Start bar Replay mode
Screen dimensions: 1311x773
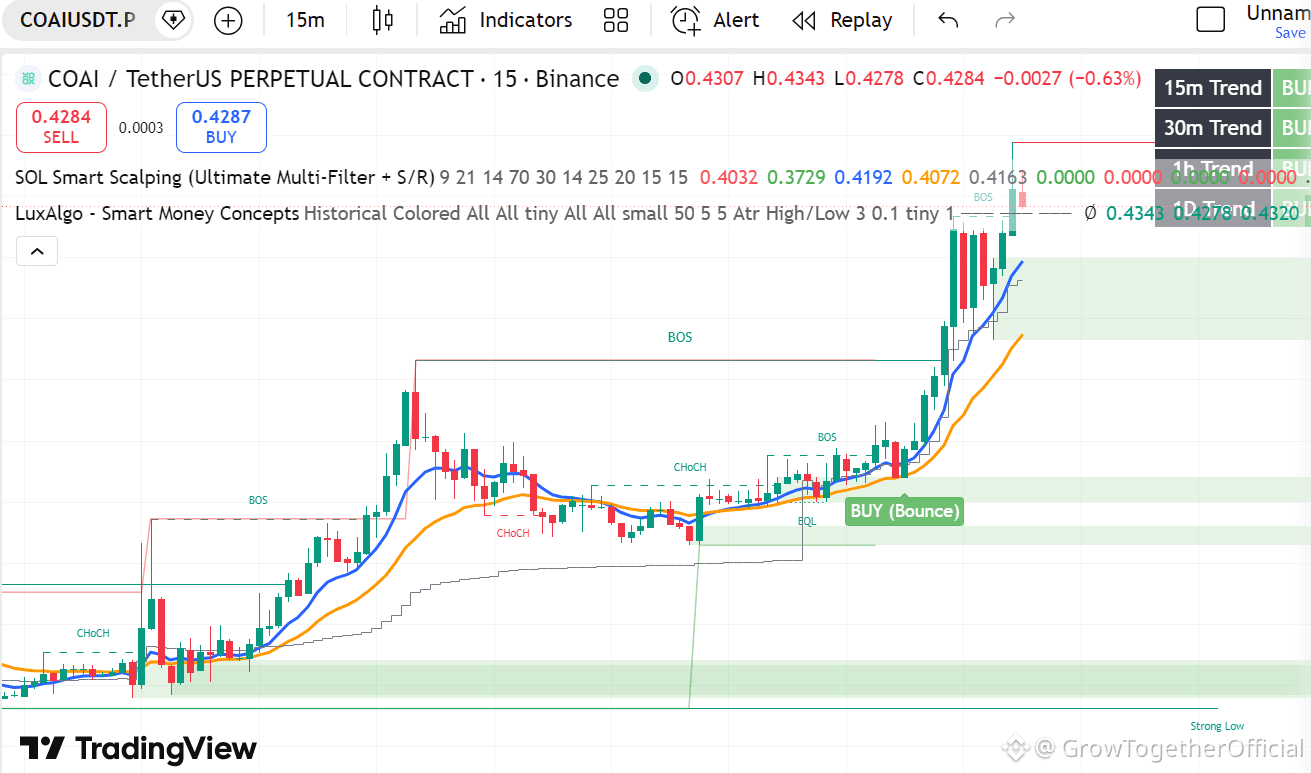pos(842,20)
